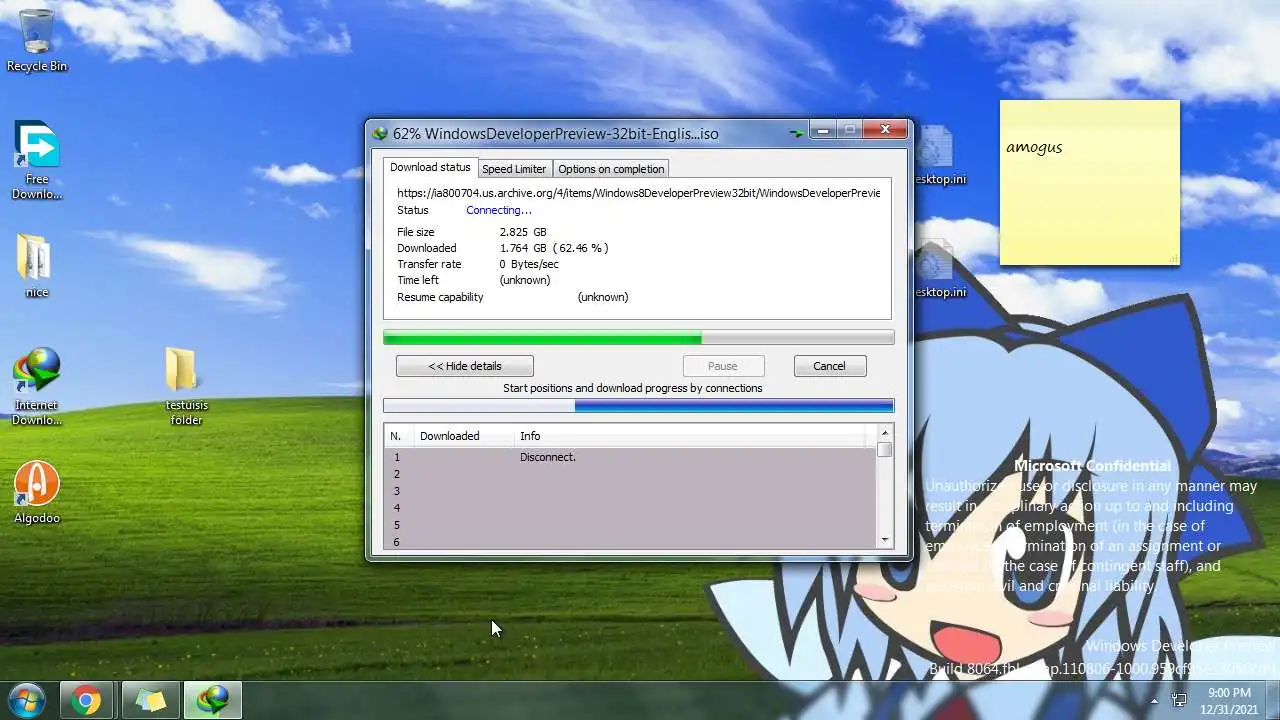Launch Google Chrome from the taskbar

[x=86, y=700]
